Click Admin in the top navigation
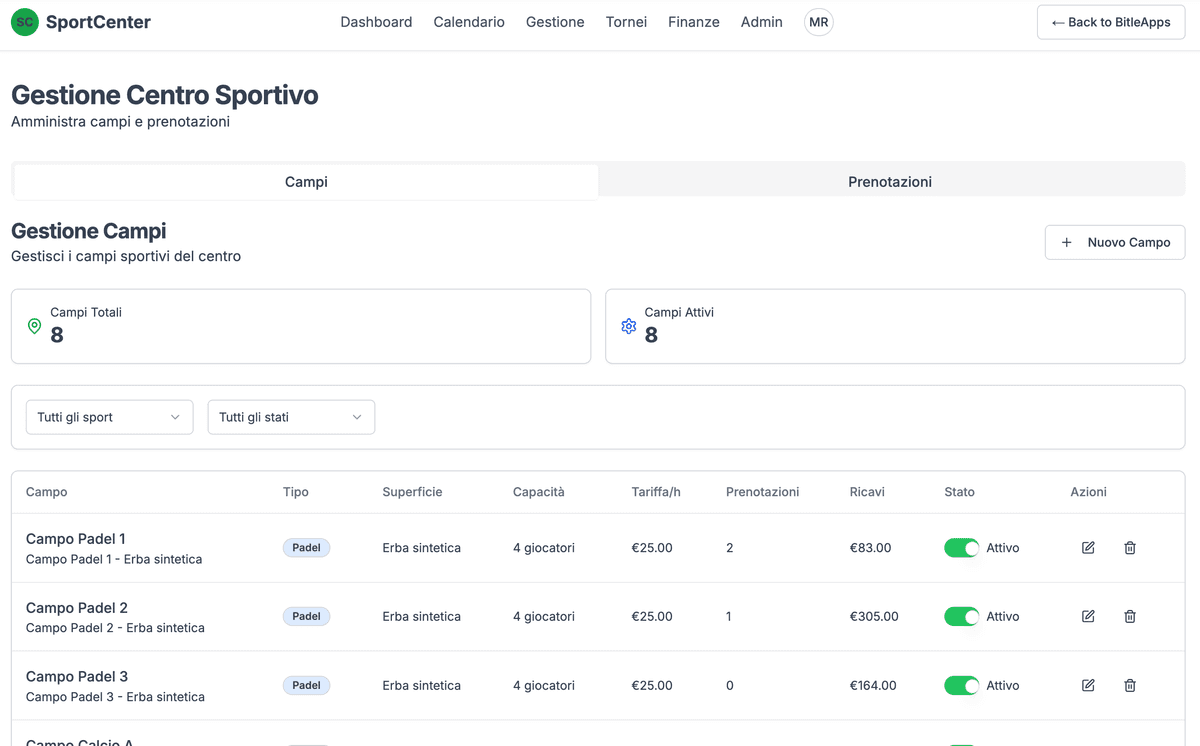 [x=762, y=22]
